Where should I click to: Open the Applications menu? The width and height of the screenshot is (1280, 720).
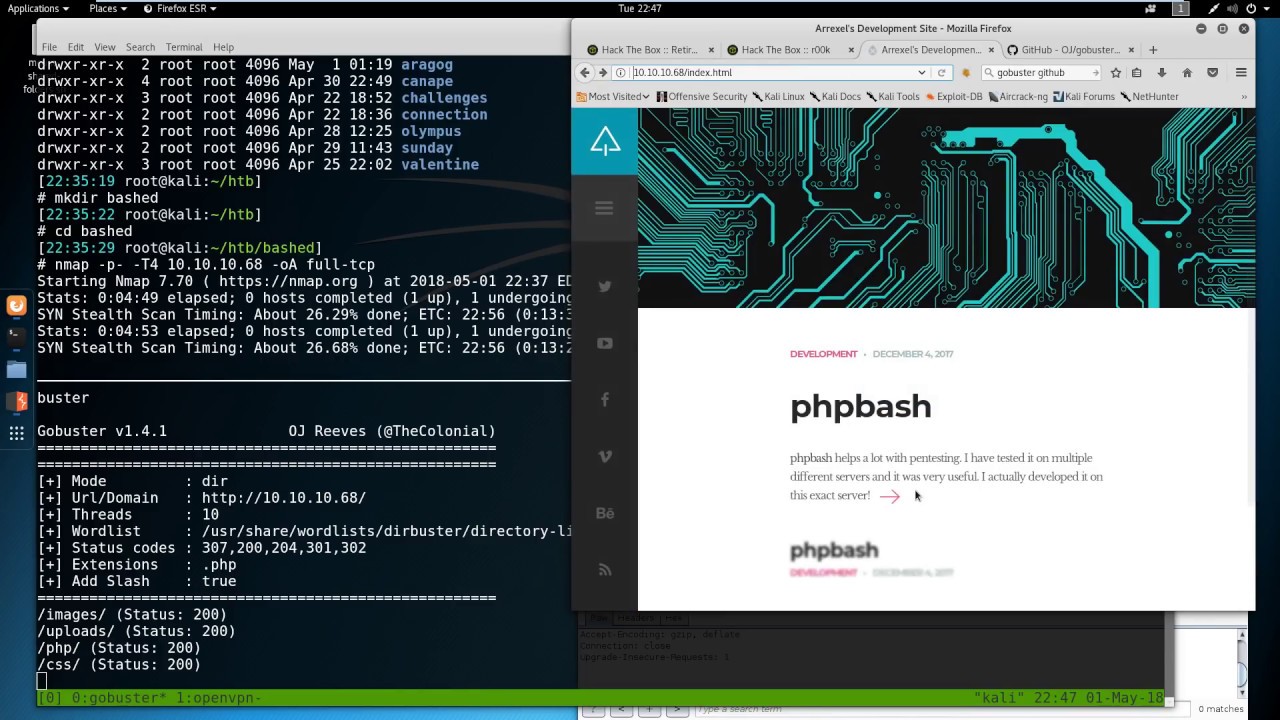click(x=38, y=8)
